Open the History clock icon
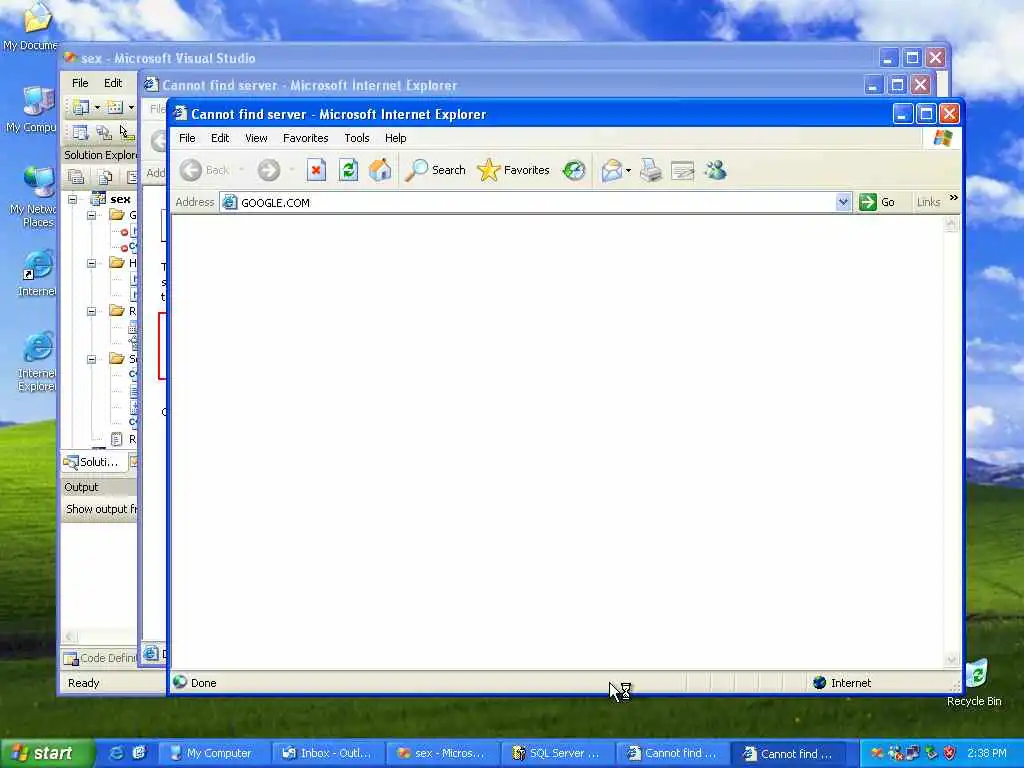 tap(574, 170)
